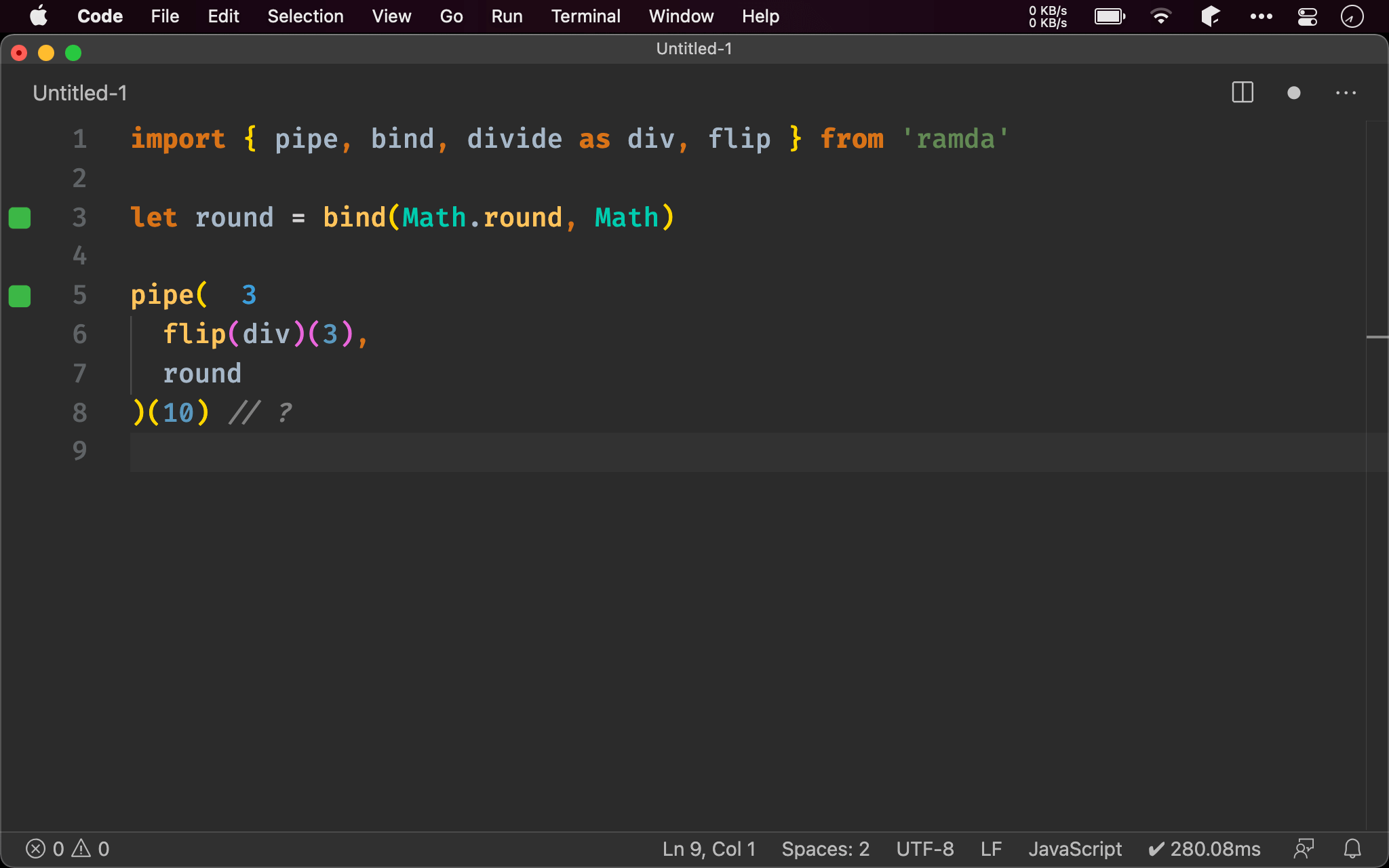
Task: Click the Untitled-1 tab label
Action: coord(80,93)
